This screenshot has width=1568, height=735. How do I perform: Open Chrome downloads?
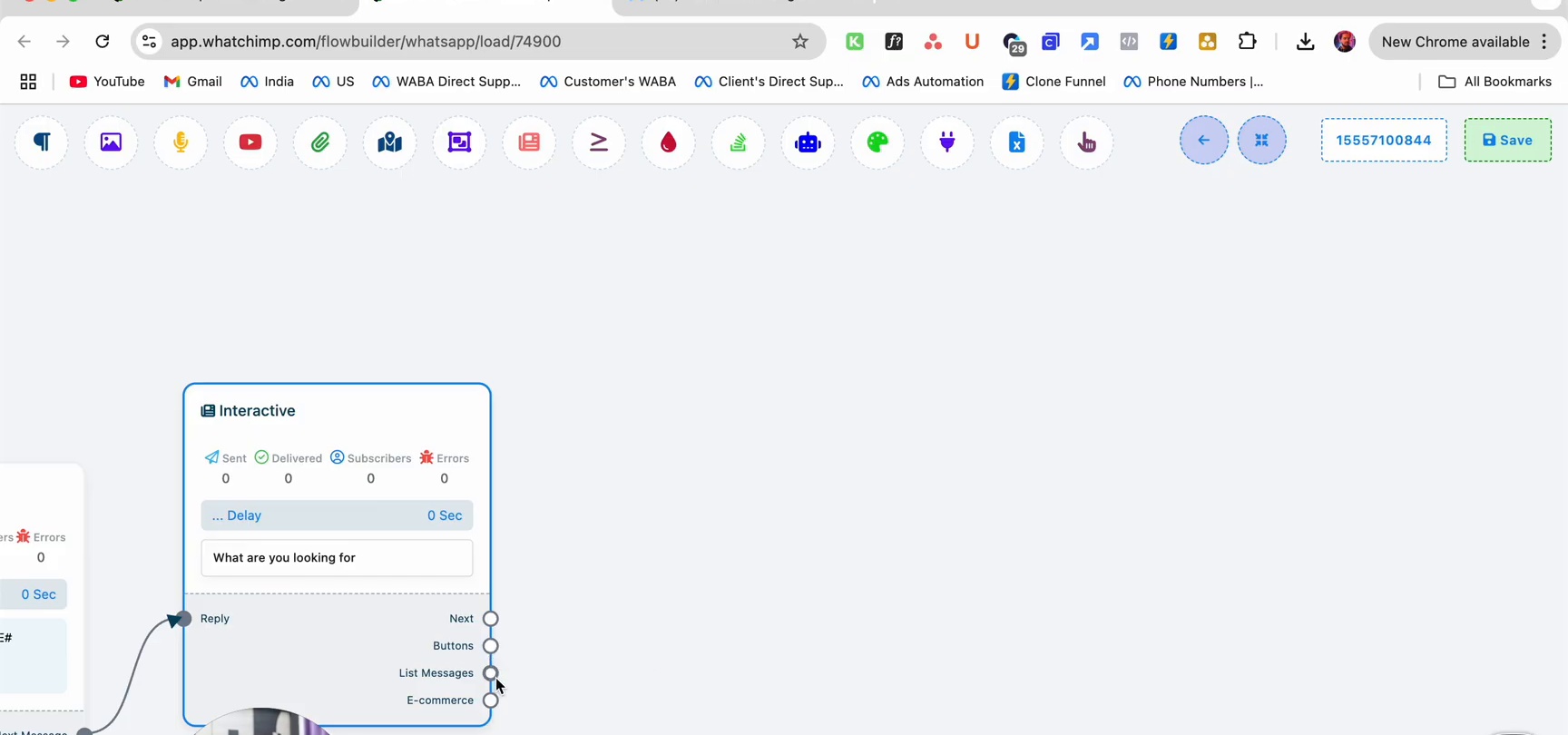(x=1305, y=42)
